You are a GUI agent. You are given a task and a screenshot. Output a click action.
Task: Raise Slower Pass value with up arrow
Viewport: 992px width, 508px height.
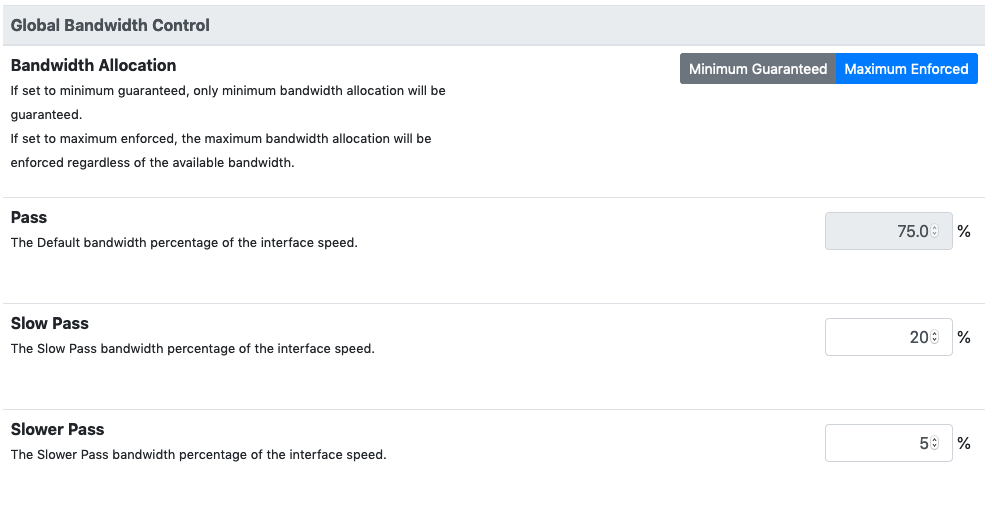click(x=935, y=440)
